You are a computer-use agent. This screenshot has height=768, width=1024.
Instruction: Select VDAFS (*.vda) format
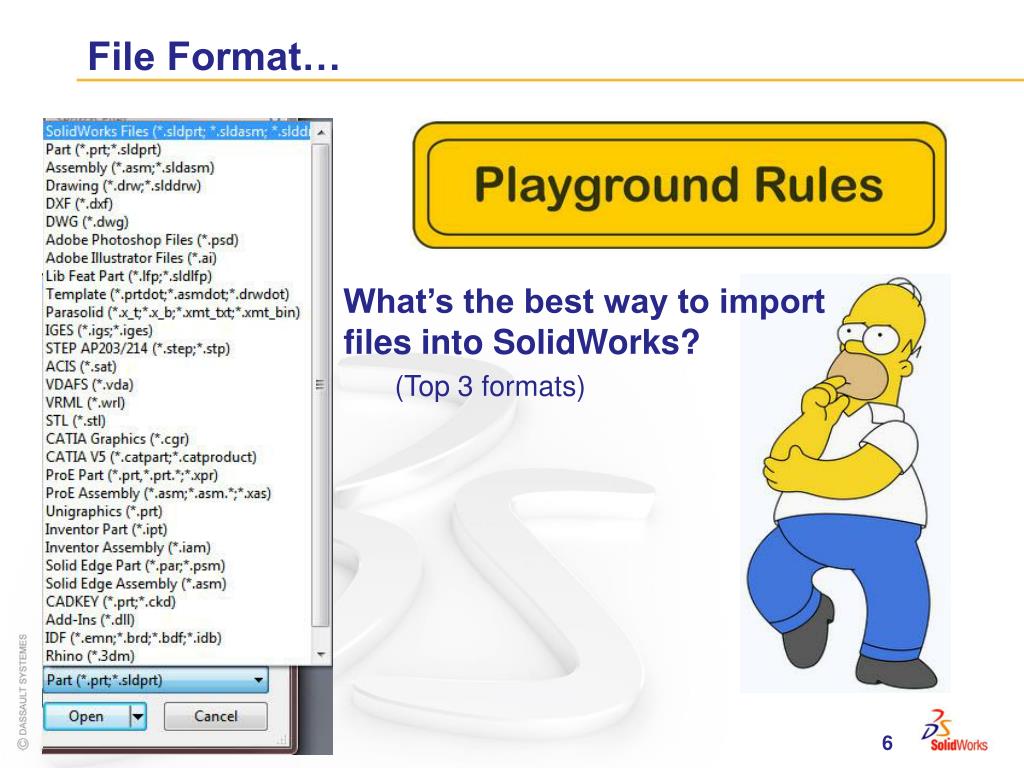(x=178, y=385)
